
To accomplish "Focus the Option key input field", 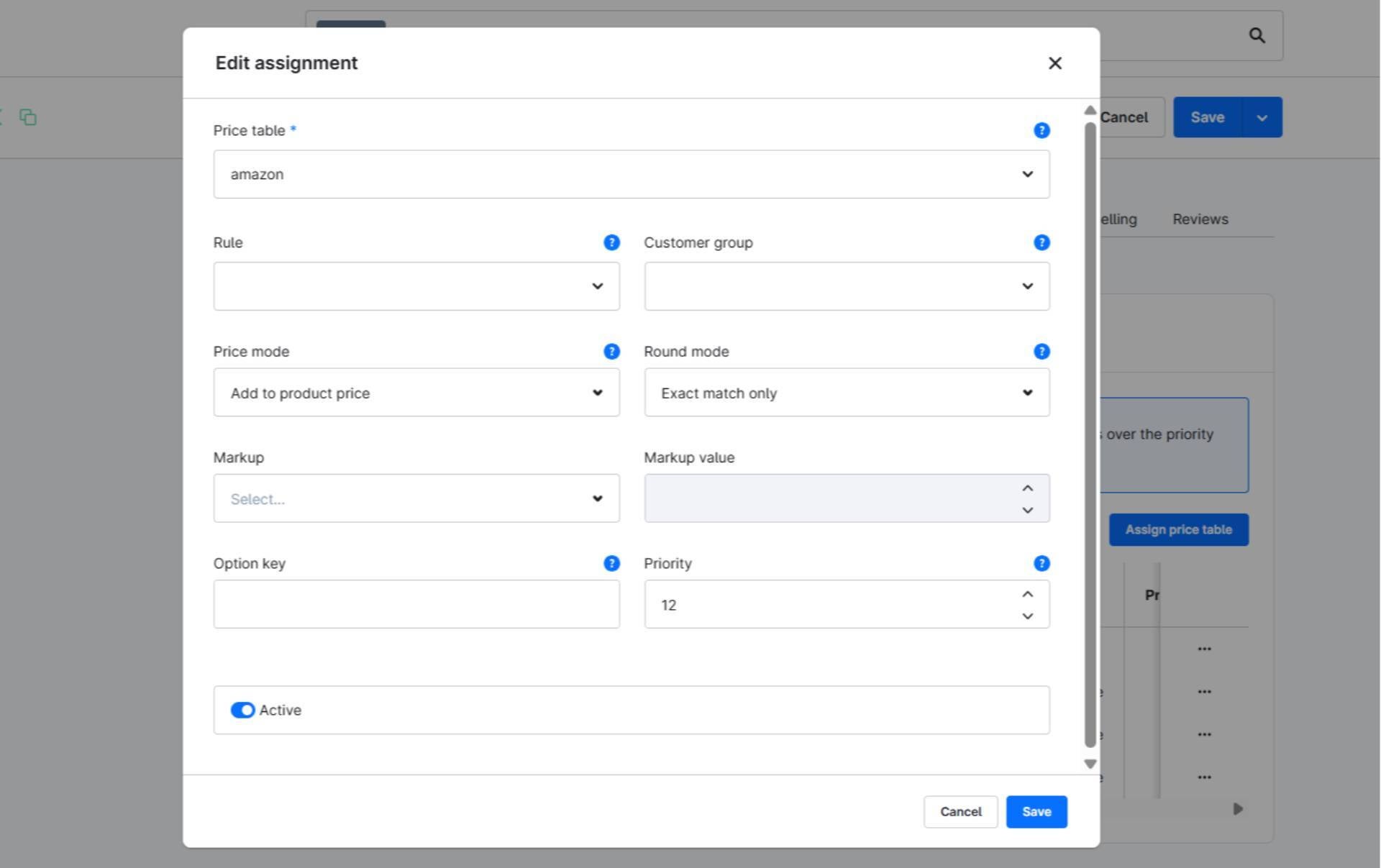I will tap(416, 604).
